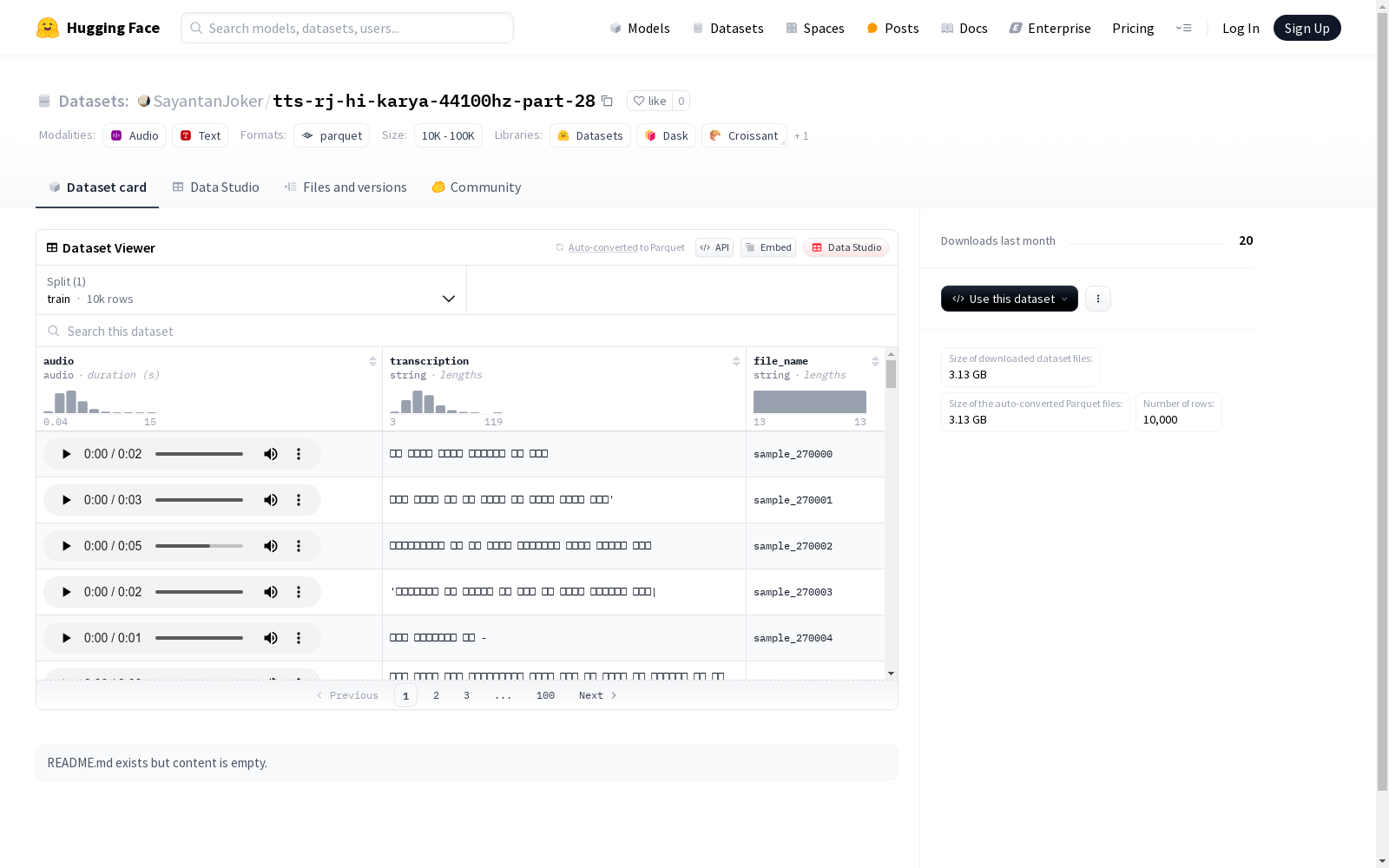Screen dimensions: 1389x868
Task: Filter by the Audio modality tag
Action: click(x=135, y=135)
